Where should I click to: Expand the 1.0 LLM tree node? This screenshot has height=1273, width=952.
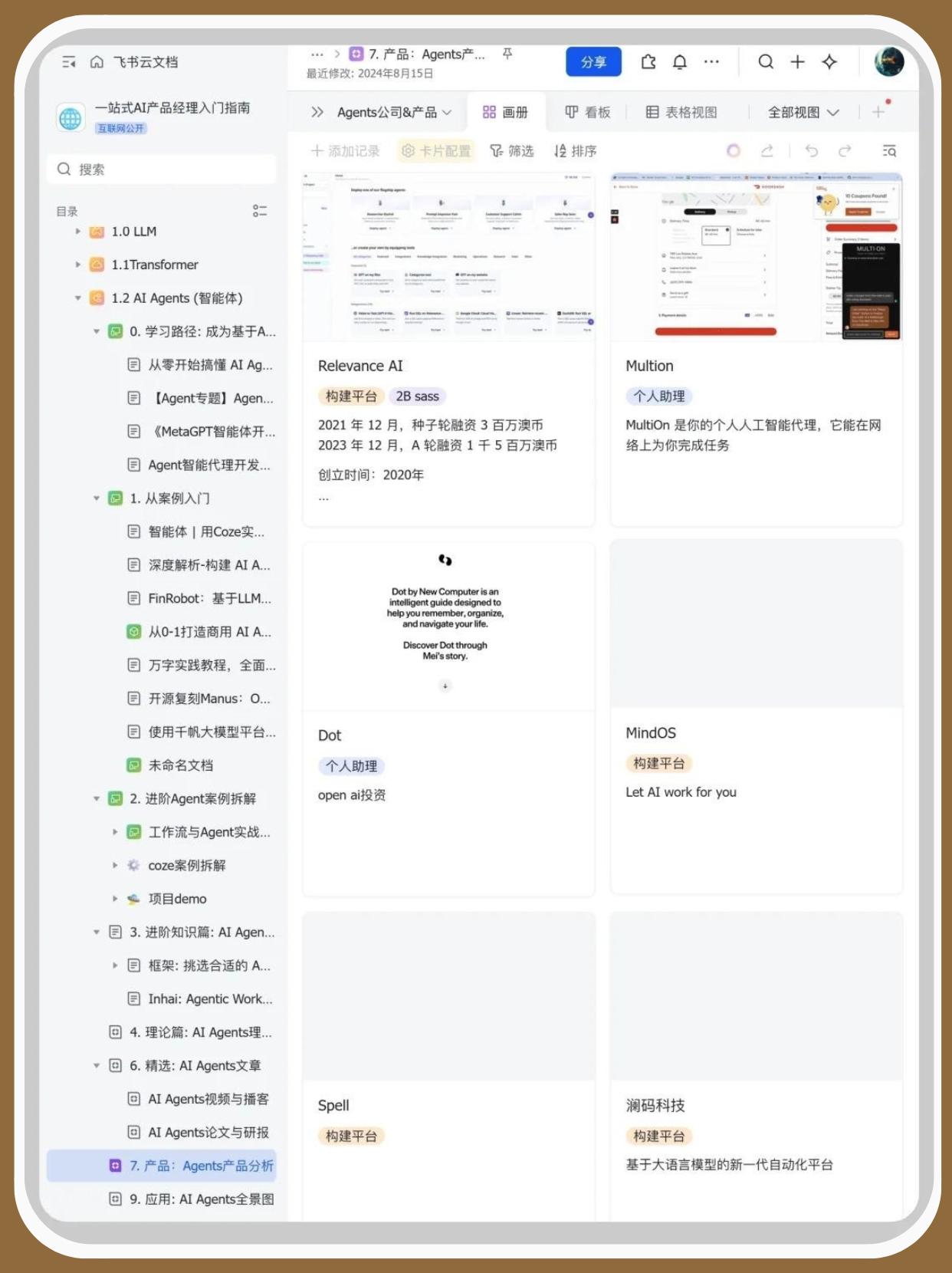point(77,231)
